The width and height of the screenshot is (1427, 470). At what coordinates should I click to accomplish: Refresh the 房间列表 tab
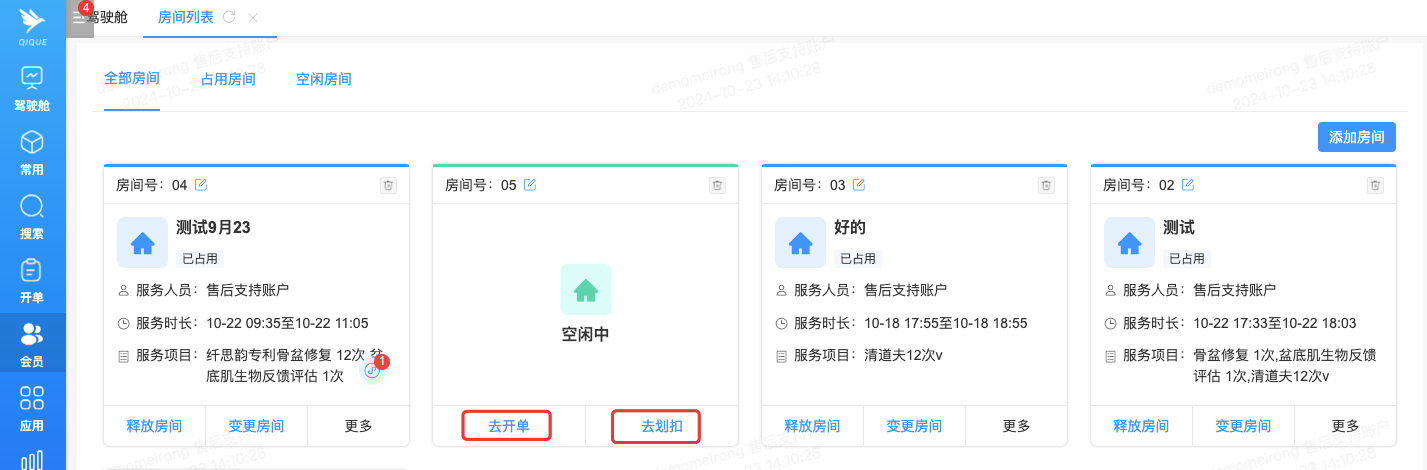pyautogui.click(x=230, y=17)
